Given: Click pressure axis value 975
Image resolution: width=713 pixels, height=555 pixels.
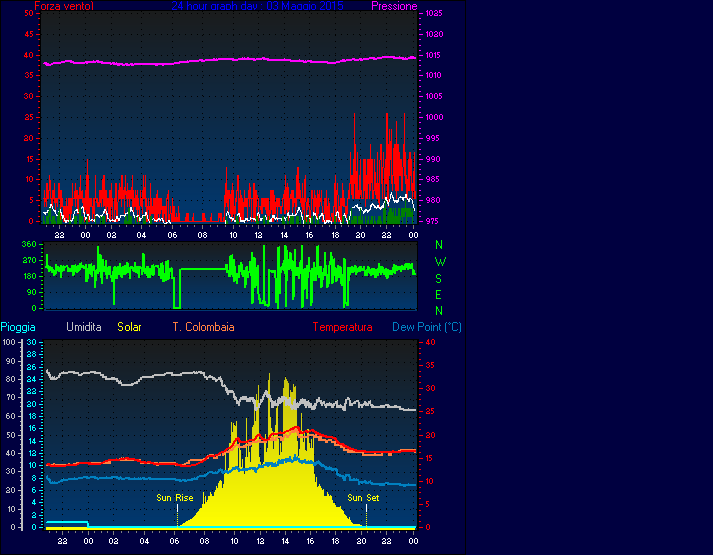Looking at the screenshot, I should point(432,221).
